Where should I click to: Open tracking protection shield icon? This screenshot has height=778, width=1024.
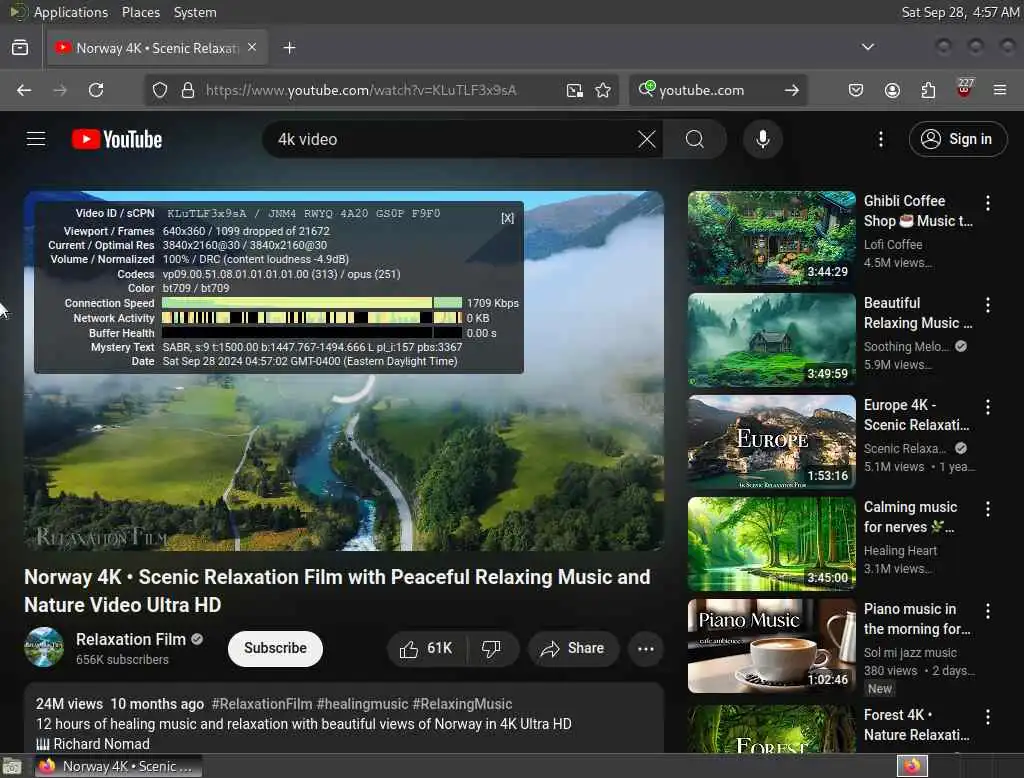(160, 90)
